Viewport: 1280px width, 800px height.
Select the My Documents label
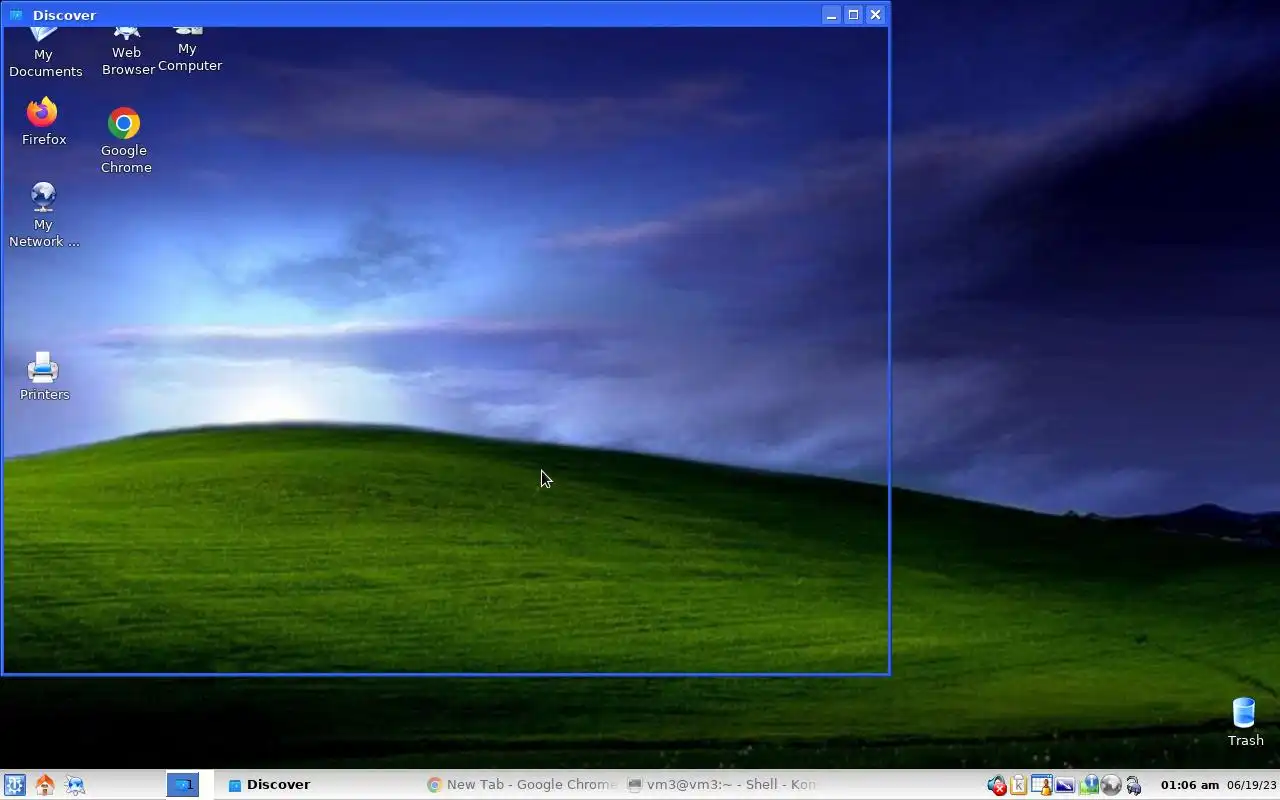click(x=45, y=63)
